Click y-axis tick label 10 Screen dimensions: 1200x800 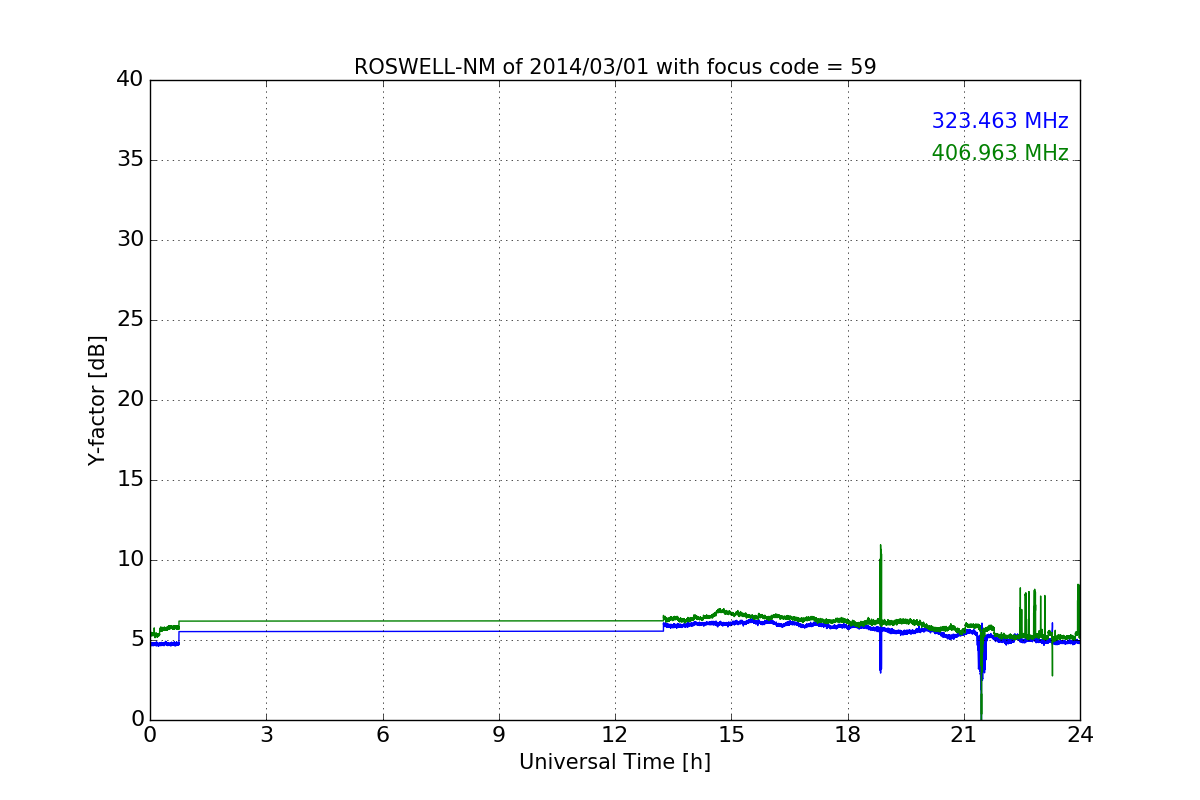tap(130, 560)
